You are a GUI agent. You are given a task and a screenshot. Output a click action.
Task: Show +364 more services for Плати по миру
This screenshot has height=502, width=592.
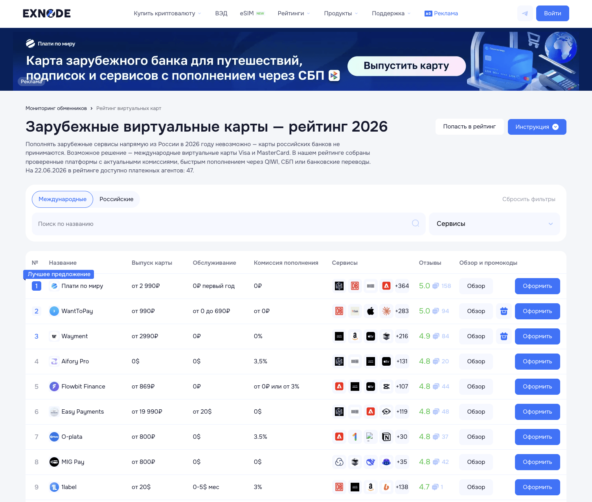pyautogui.click(x=402, y=286)
